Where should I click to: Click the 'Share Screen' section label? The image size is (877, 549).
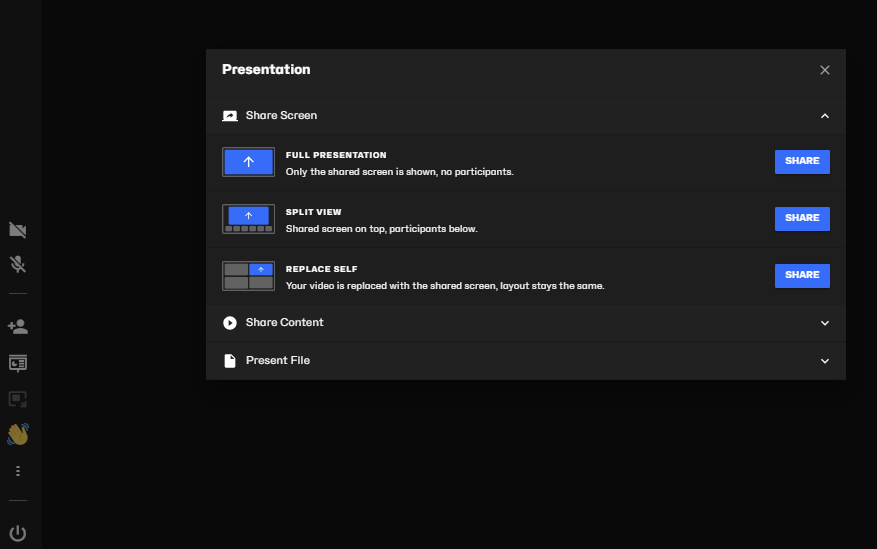281,115
